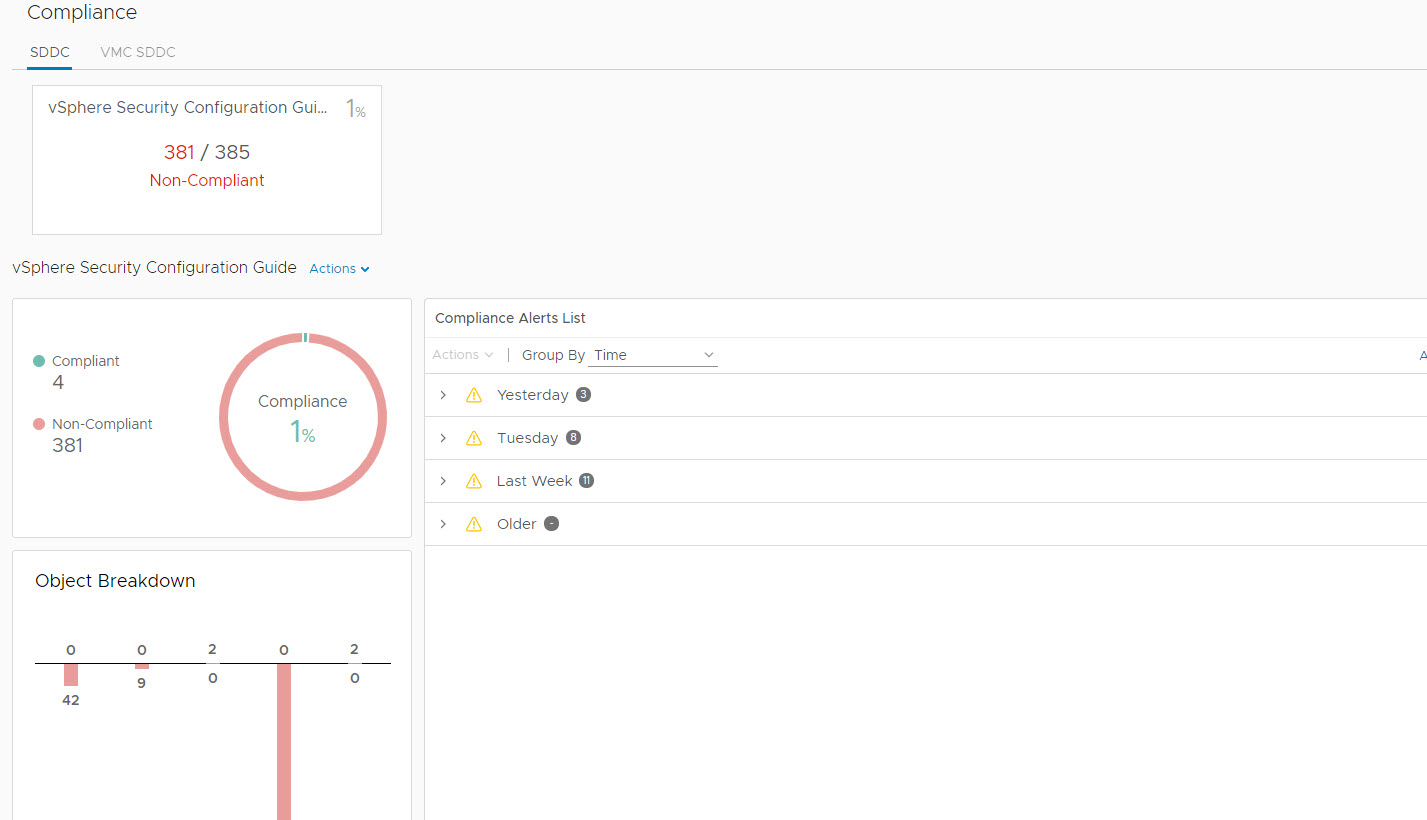Open the VMC SDDC tab
1427x820 pixels.
(x=137, y=52)
